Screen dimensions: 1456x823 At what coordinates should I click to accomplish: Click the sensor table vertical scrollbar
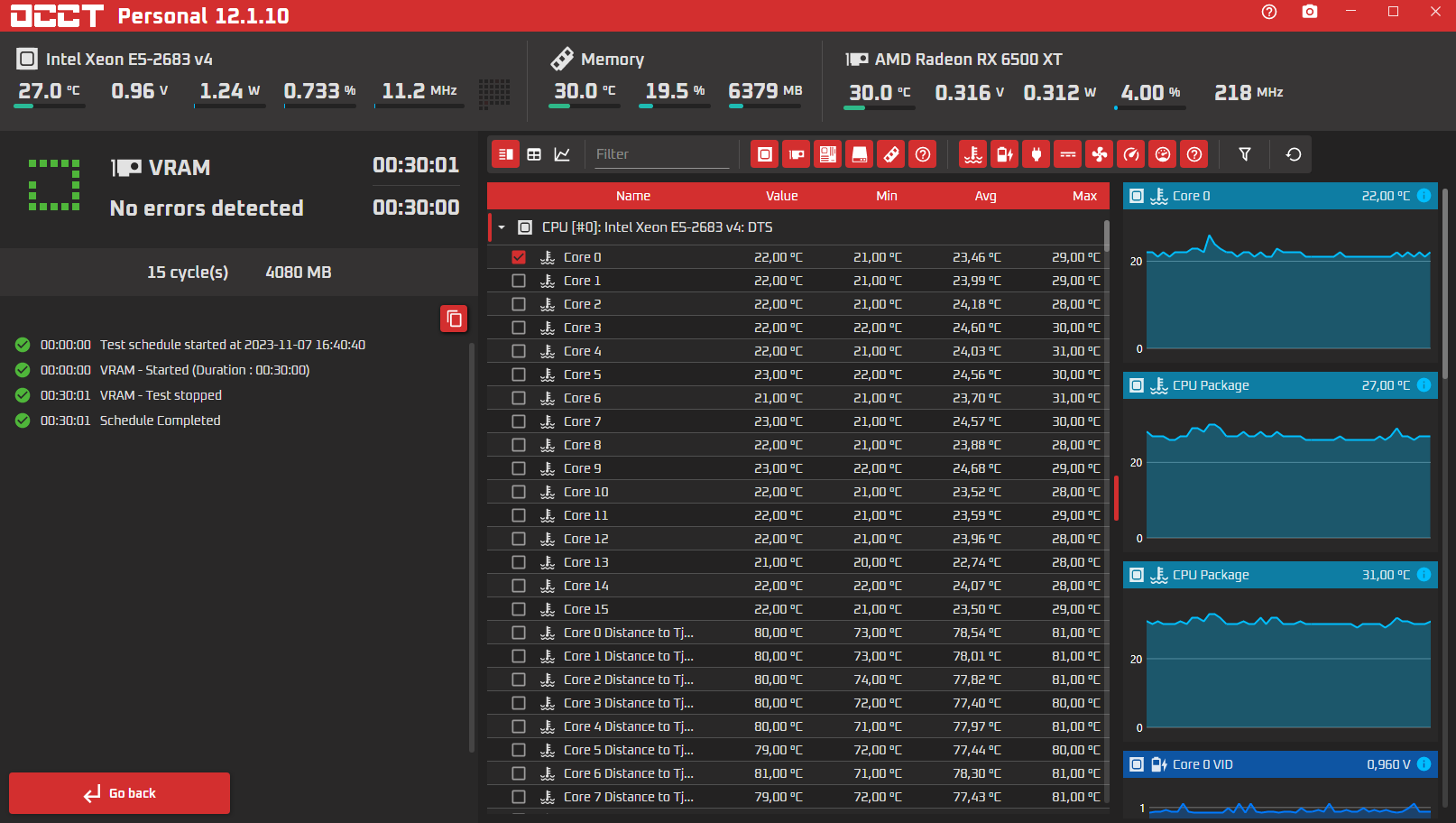[1107, 235]
